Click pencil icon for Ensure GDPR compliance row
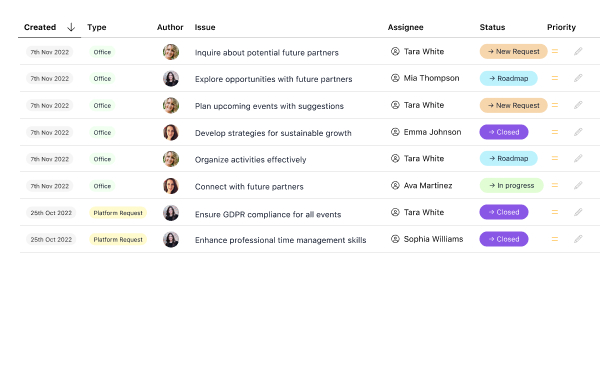600x378 pixels. coord(578,212)
